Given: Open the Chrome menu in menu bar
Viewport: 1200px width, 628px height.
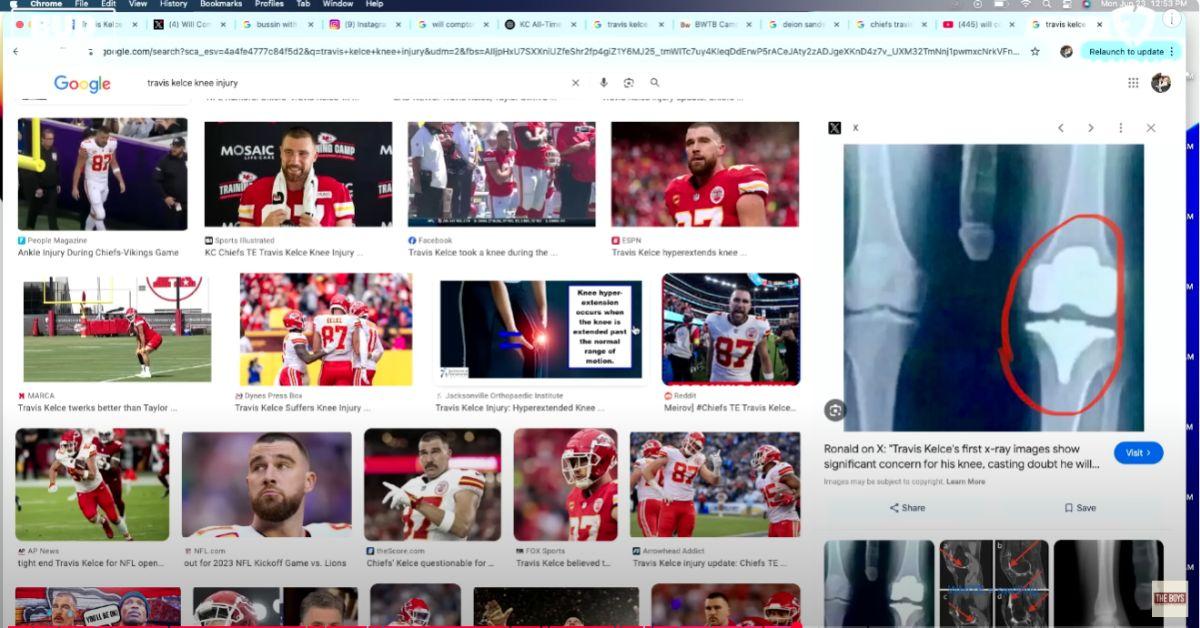Looking at the screenshot, I should coord(46,4).
